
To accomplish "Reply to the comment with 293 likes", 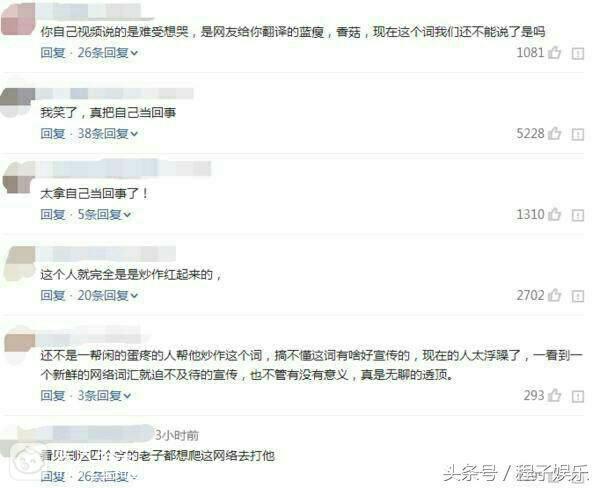I will pyautogui.click(x=53, y=395).
